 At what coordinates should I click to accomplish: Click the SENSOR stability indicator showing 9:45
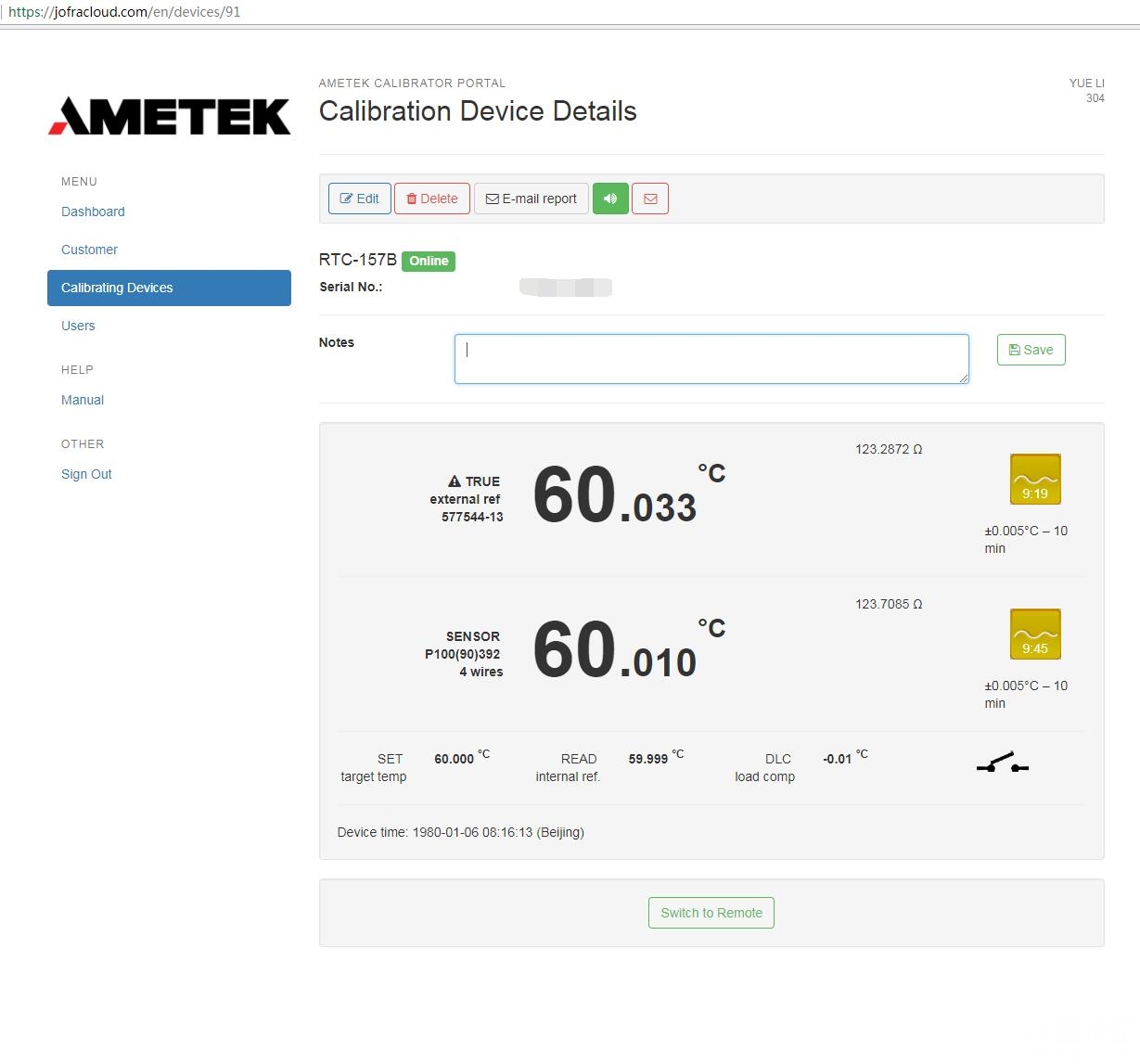click(1035, 635)
